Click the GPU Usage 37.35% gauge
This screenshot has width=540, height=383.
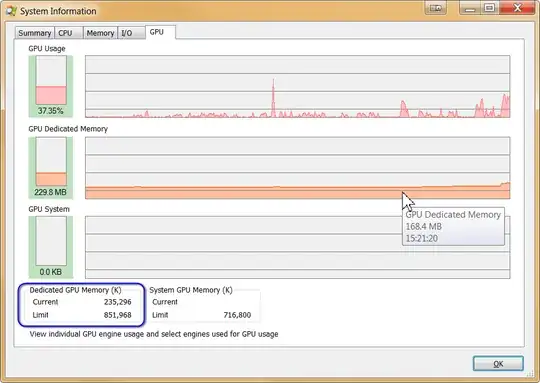(x=51, y=86)
